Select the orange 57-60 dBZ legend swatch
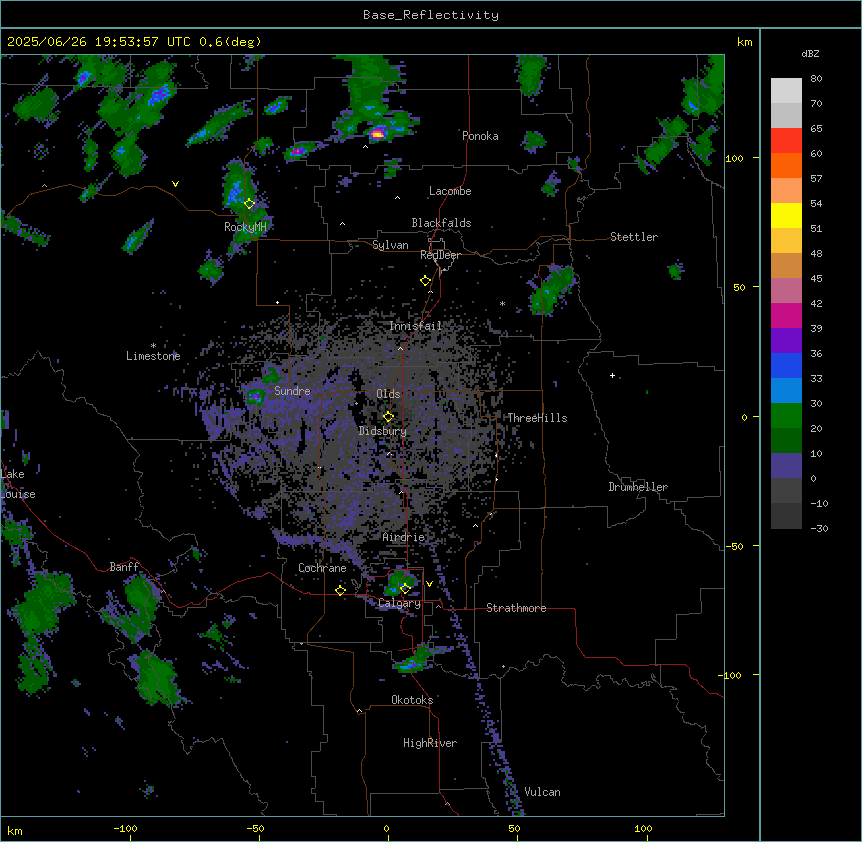862x842 pixels. pyautogui.click(x=786, y=165)
